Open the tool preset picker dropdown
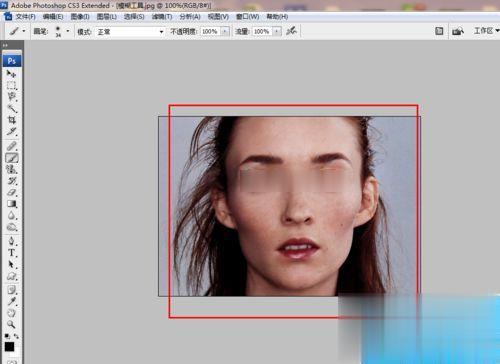 (24, 31)
